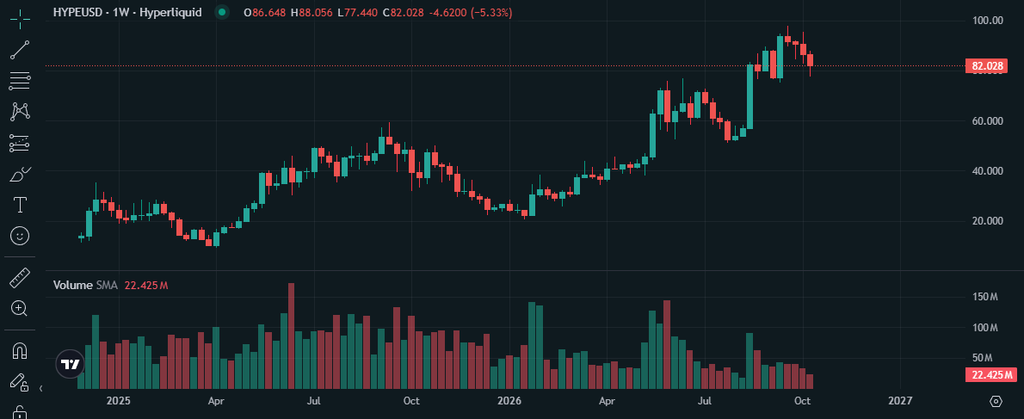Toggle stay in drawing mode
This screenshot has height=419, width=1024.
coord(20,382)
